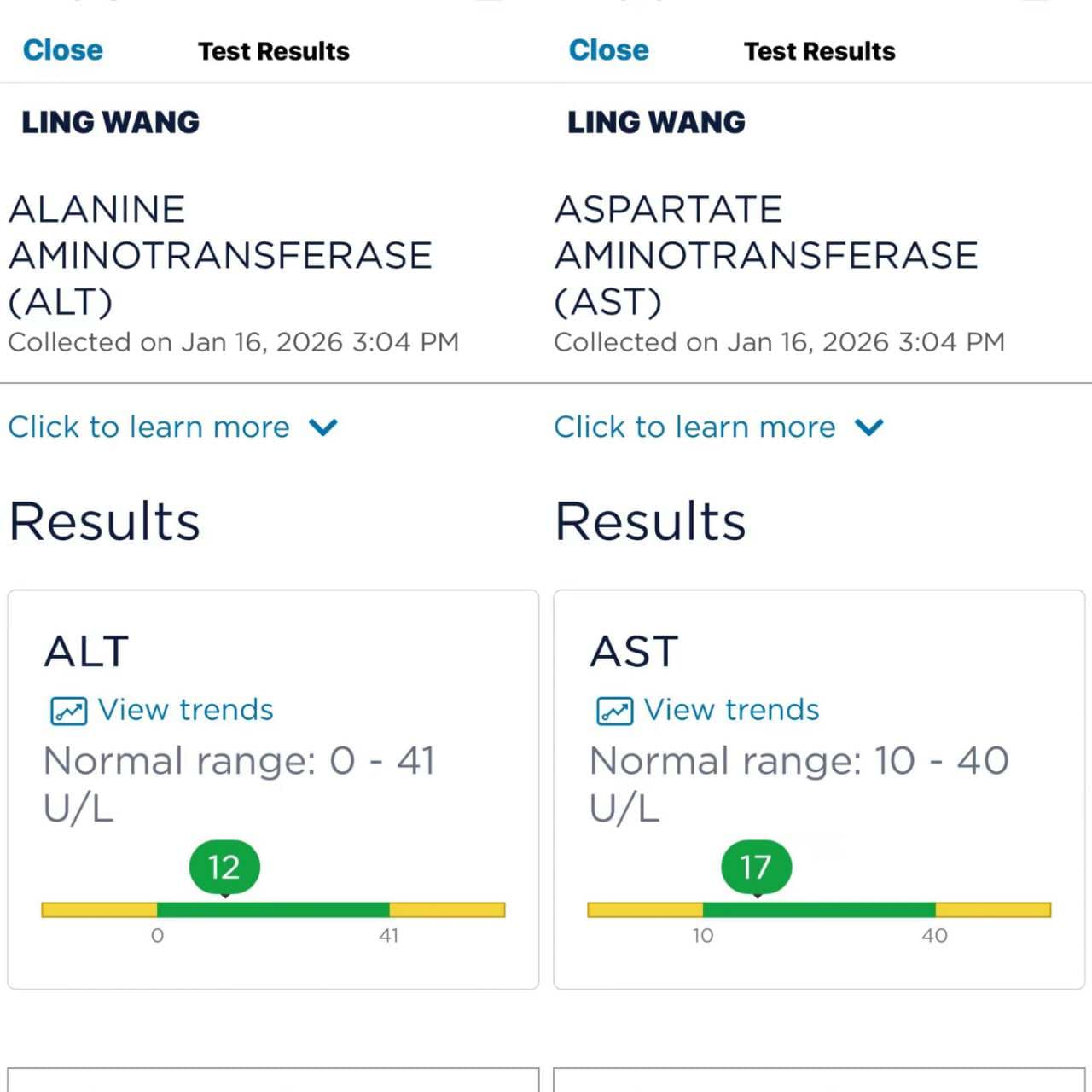
Task: Click the AST green normal range bar
Action: point(819,910)
